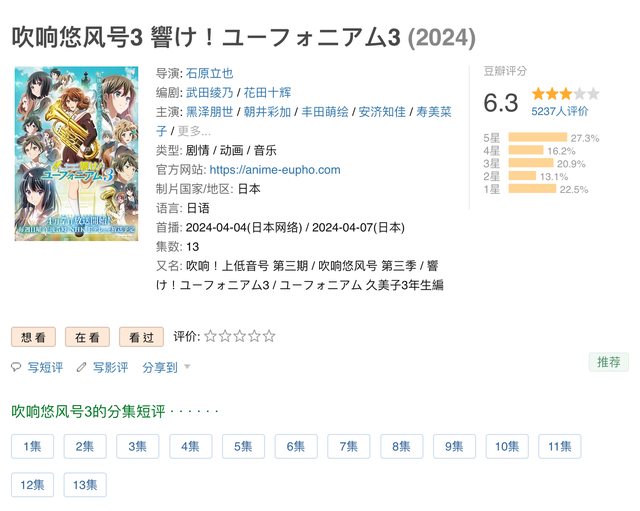Image resolution: width=640 pixels, height=511 pixels.
Task: Click the 推荐 button
Action: coord(609,362)
